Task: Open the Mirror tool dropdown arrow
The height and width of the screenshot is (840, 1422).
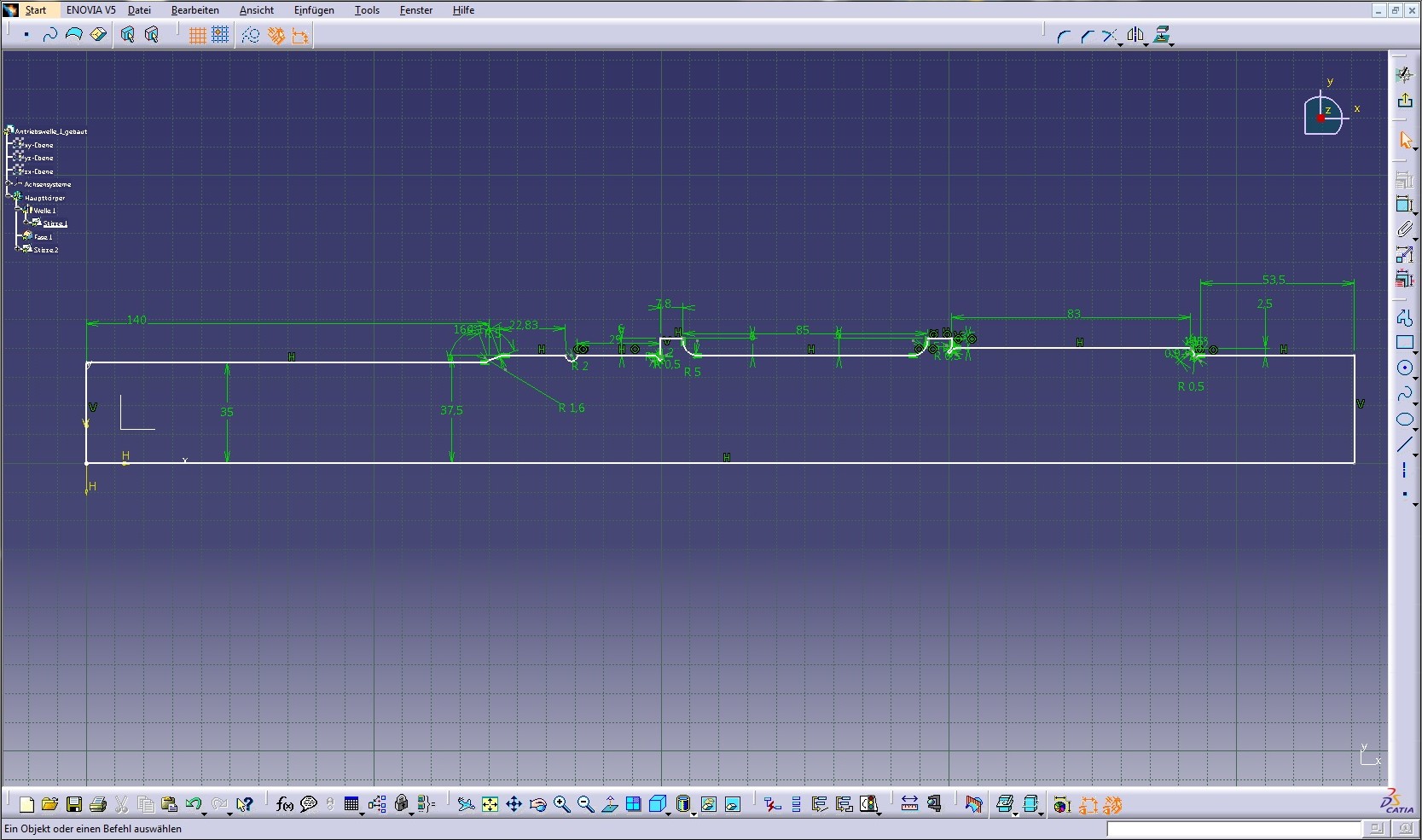Action: [x=1146, y=44]
